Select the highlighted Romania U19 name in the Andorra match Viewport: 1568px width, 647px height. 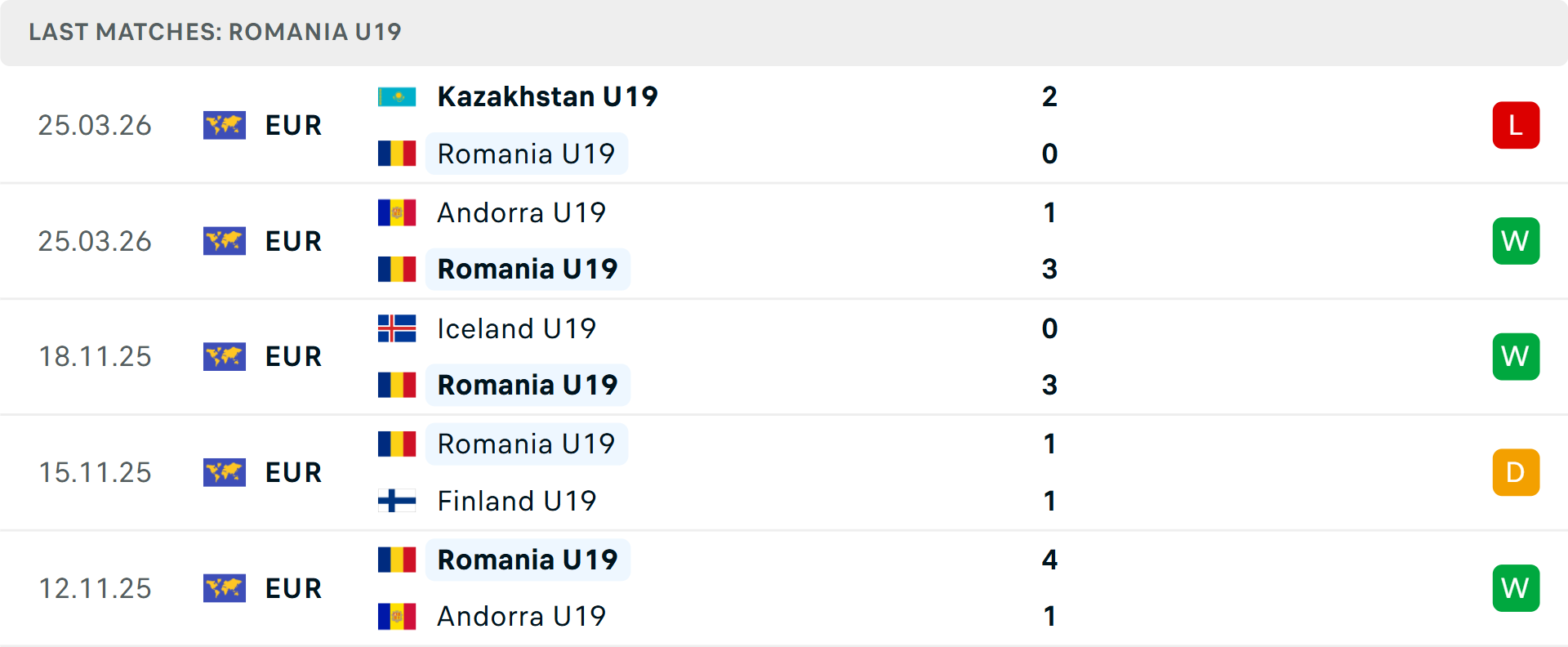pos(528,268)
